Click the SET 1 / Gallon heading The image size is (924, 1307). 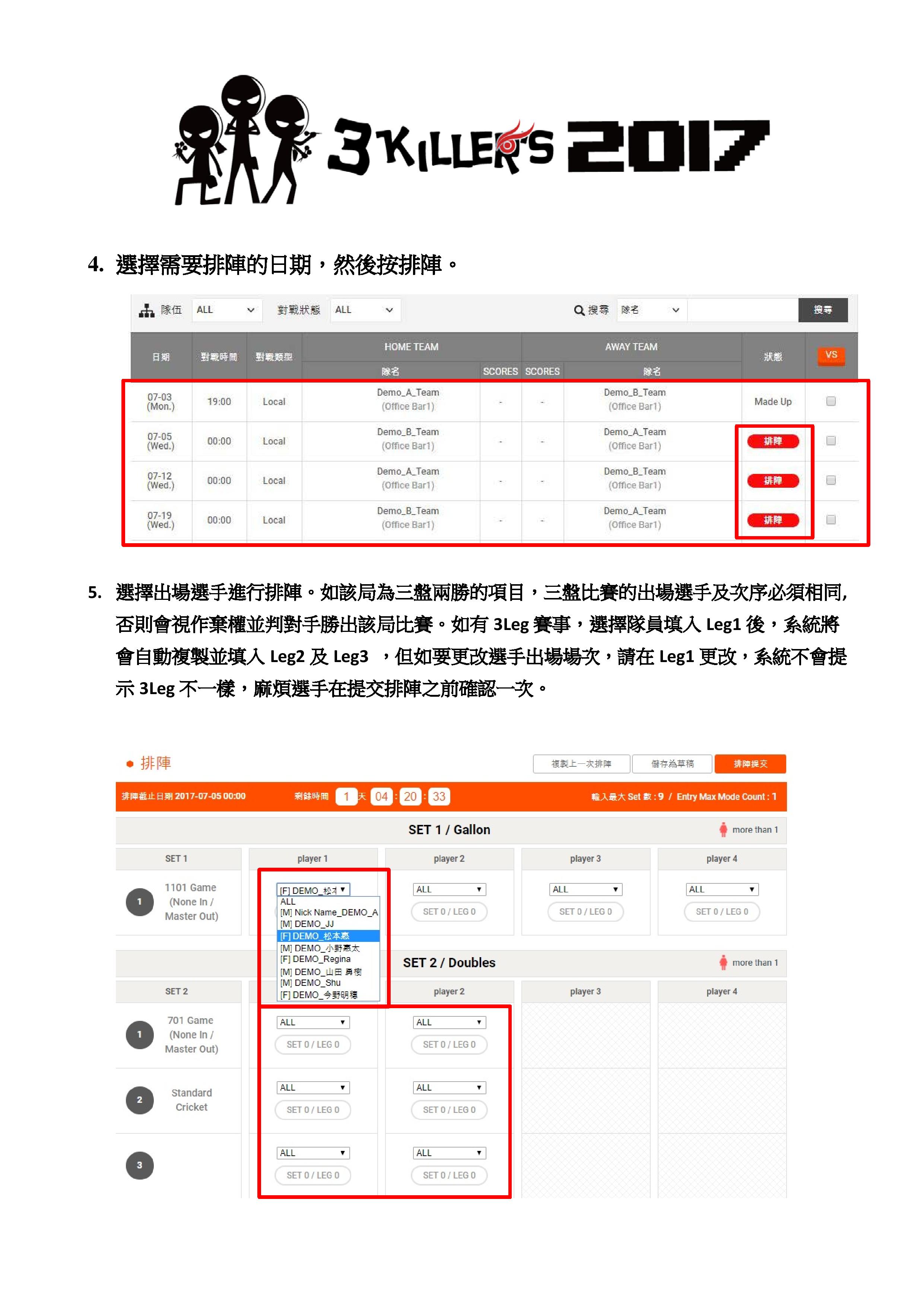click(x=450, y=830)
